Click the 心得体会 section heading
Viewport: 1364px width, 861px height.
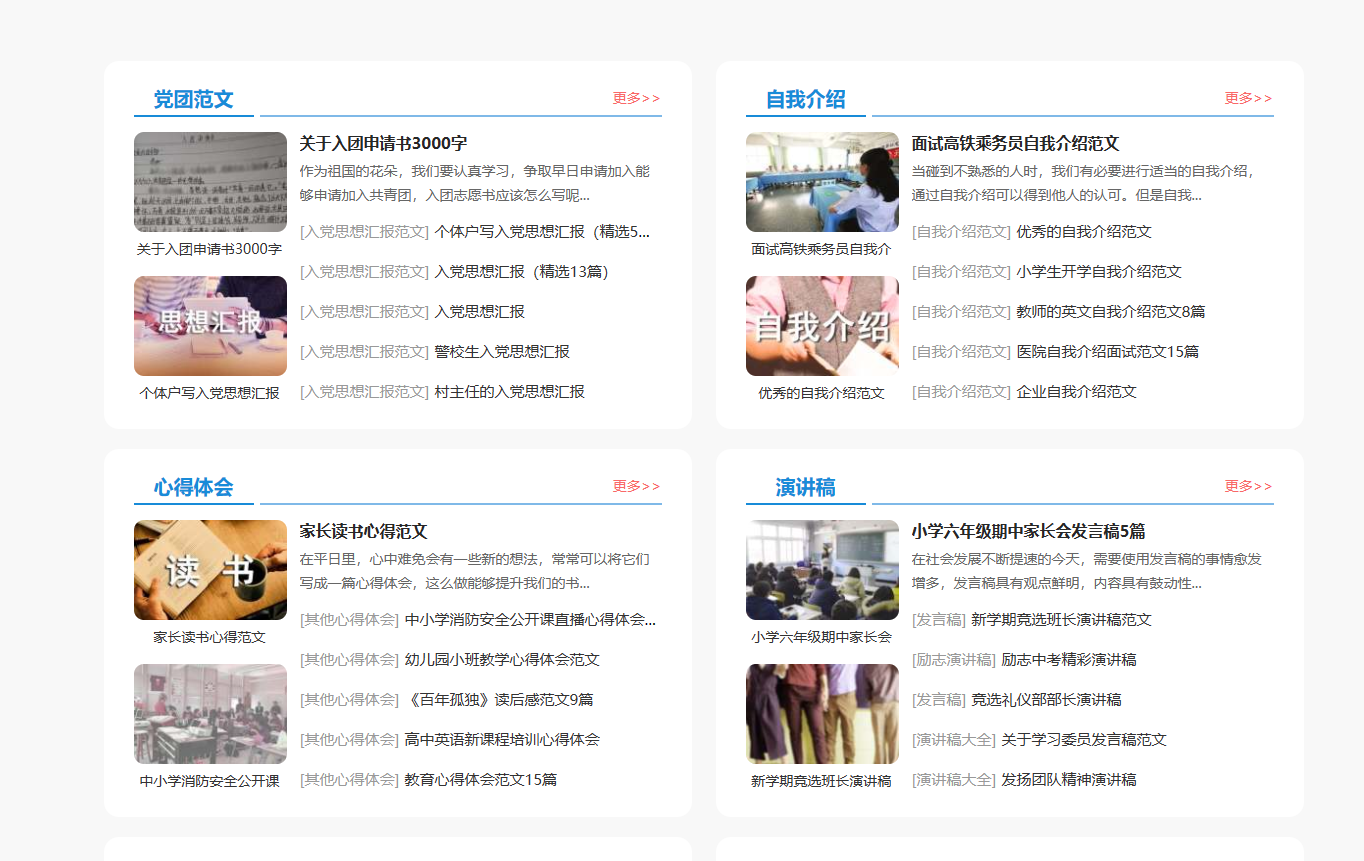pos(193,487)
